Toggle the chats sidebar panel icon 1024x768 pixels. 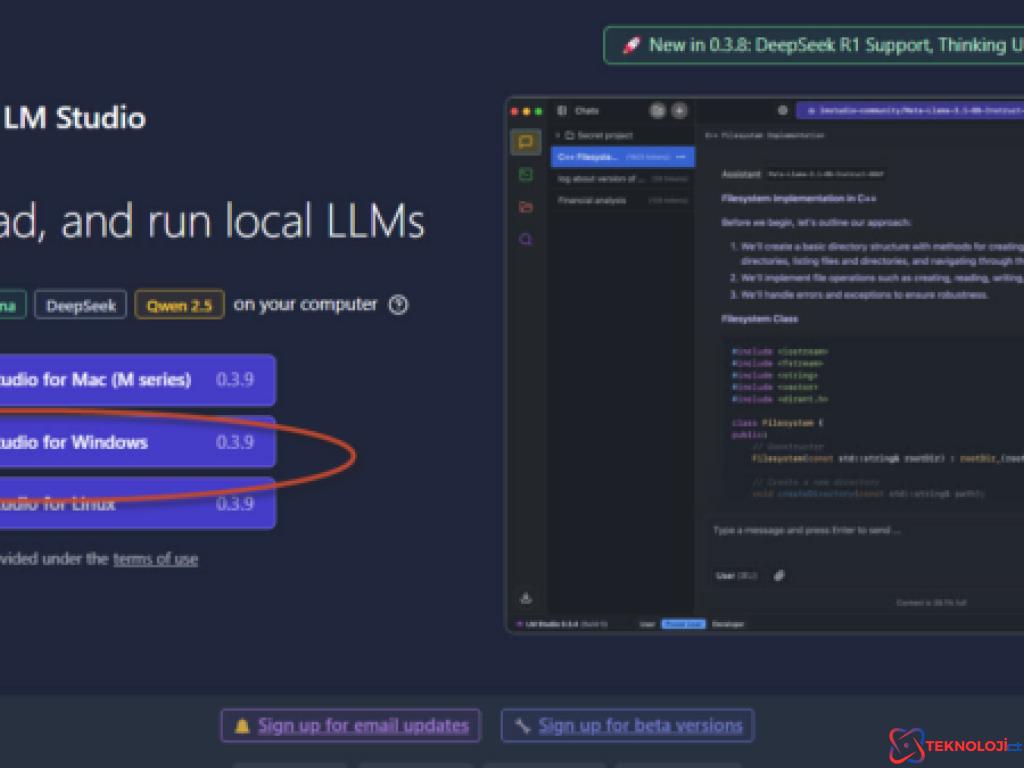click(x=562, y=111)
